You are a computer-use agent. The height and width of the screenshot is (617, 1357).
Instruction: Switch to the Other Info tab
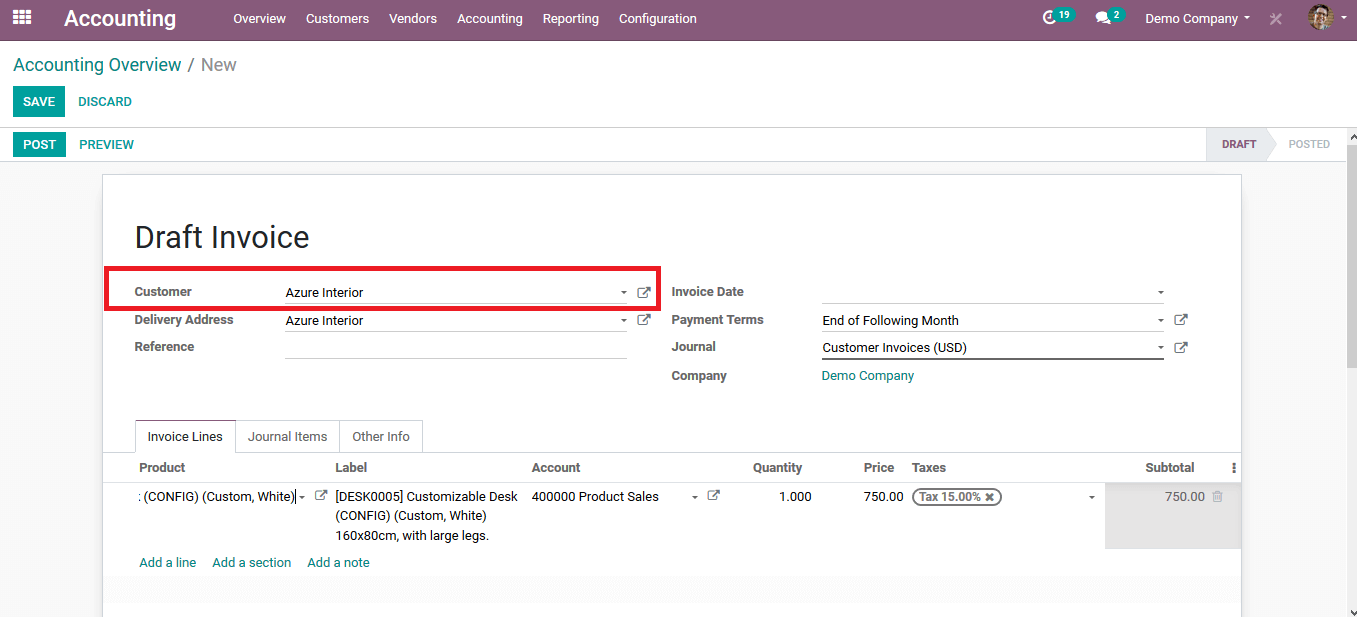(381, 437)
